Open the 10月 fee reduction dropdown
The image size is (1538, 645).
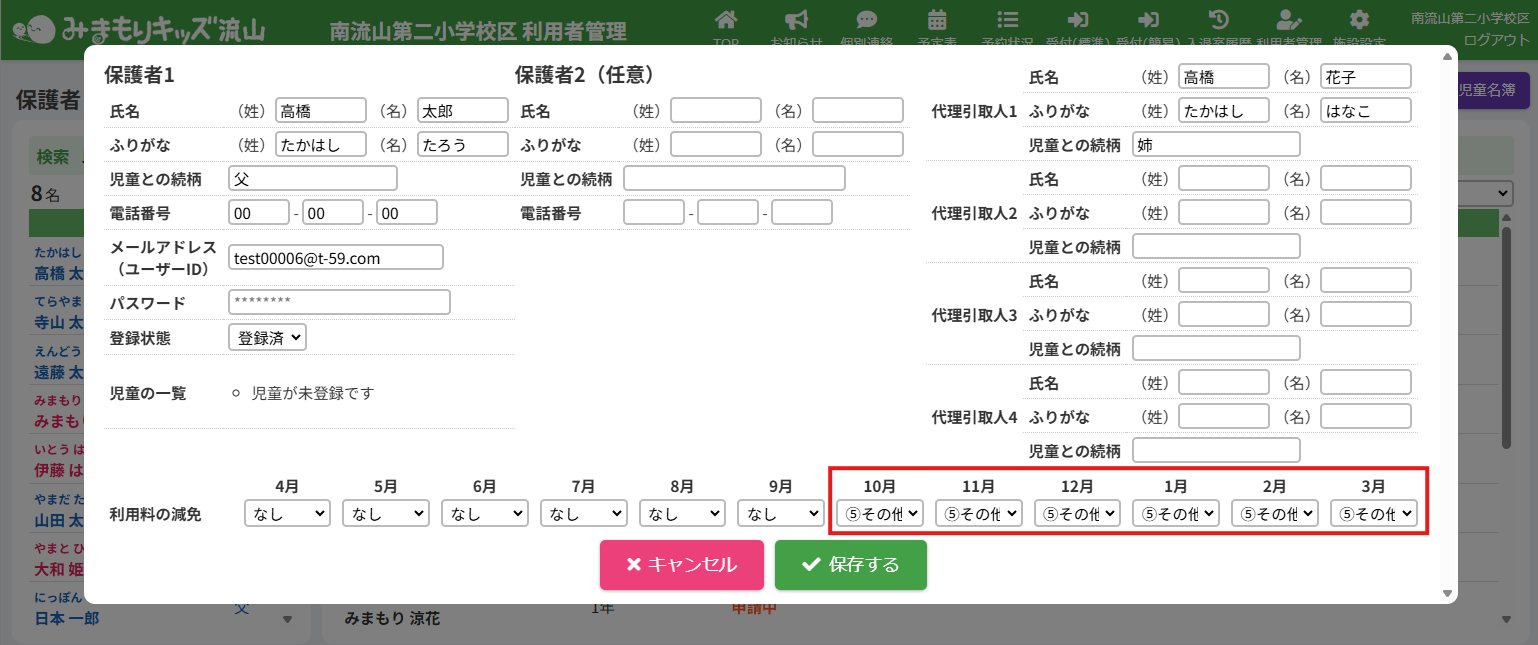tap(879, 514)
